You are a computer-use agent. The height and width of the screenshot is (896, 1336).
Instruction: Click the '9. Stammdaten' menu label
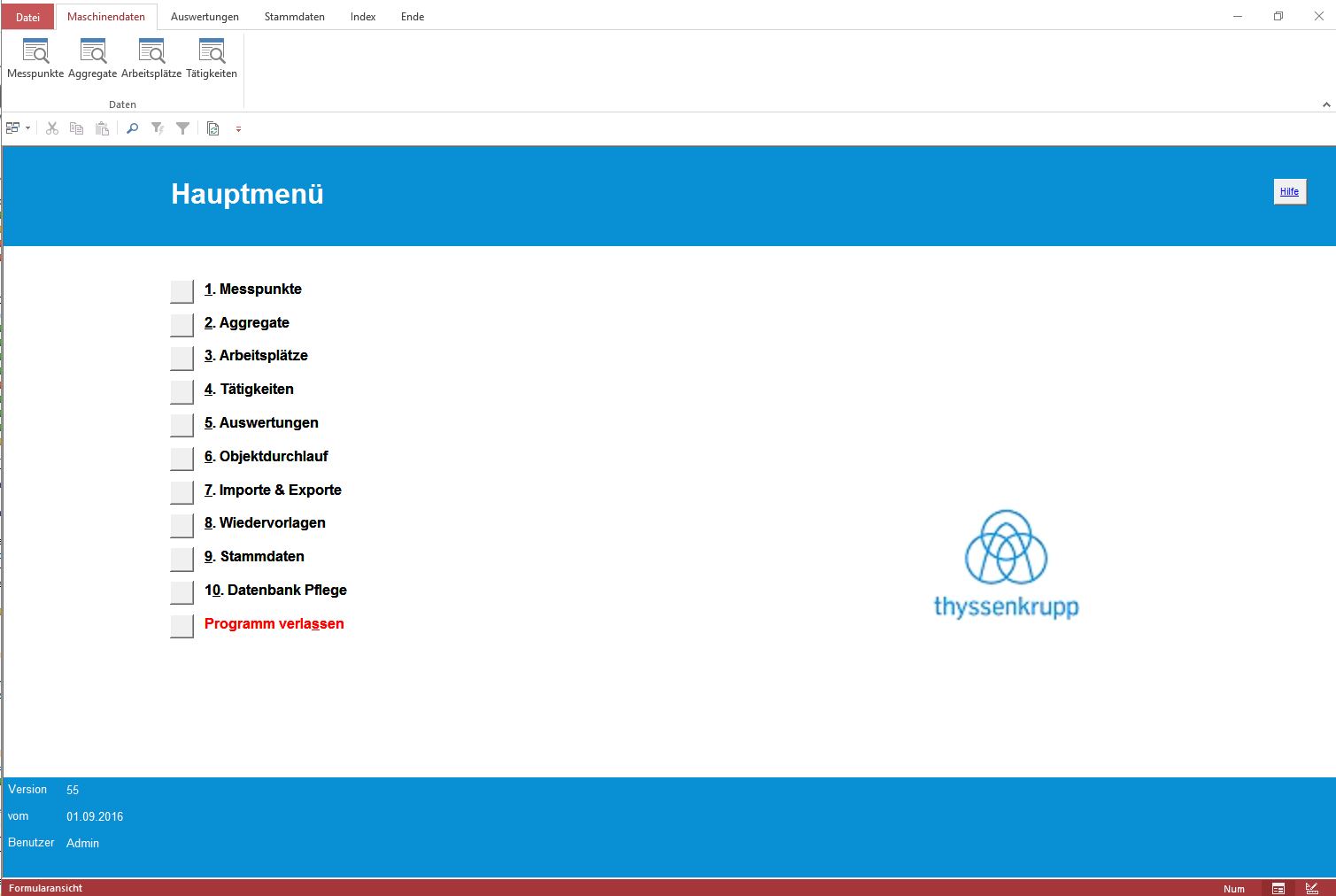tap(254, 557)
